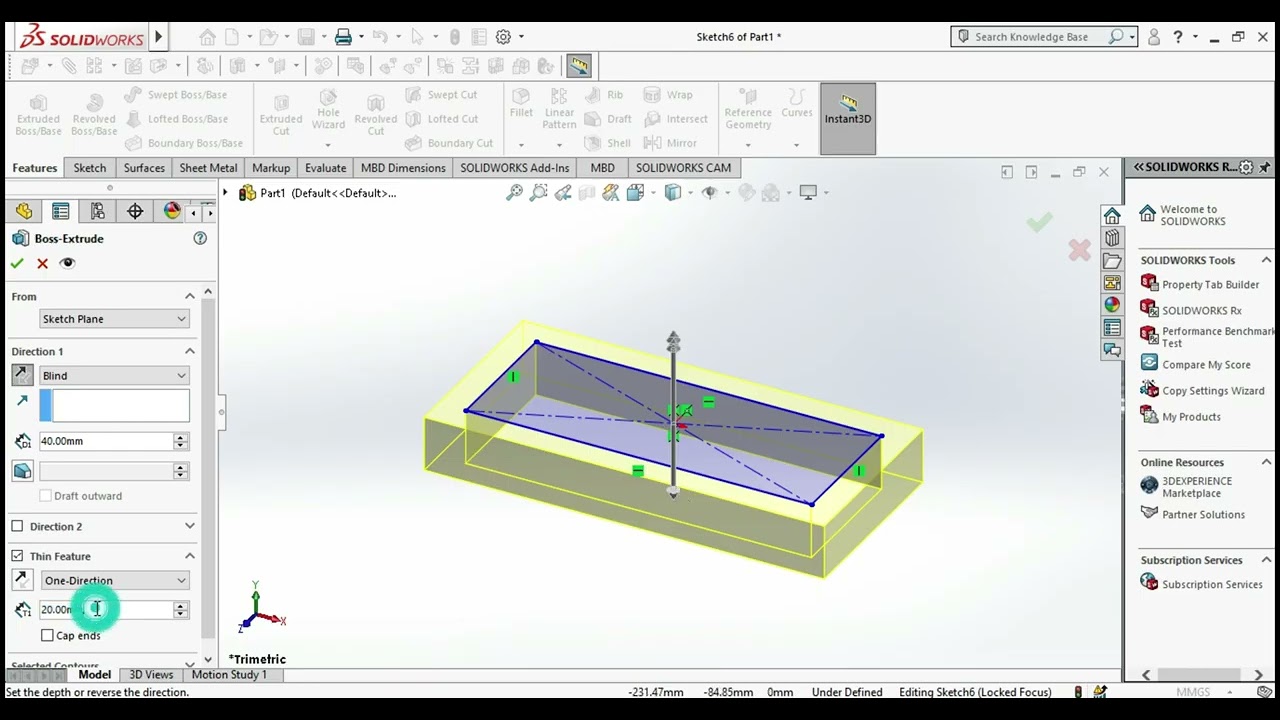Collapse the Subscription Services group
This screenshot has width=1280, height=720.
[1266, 560]
